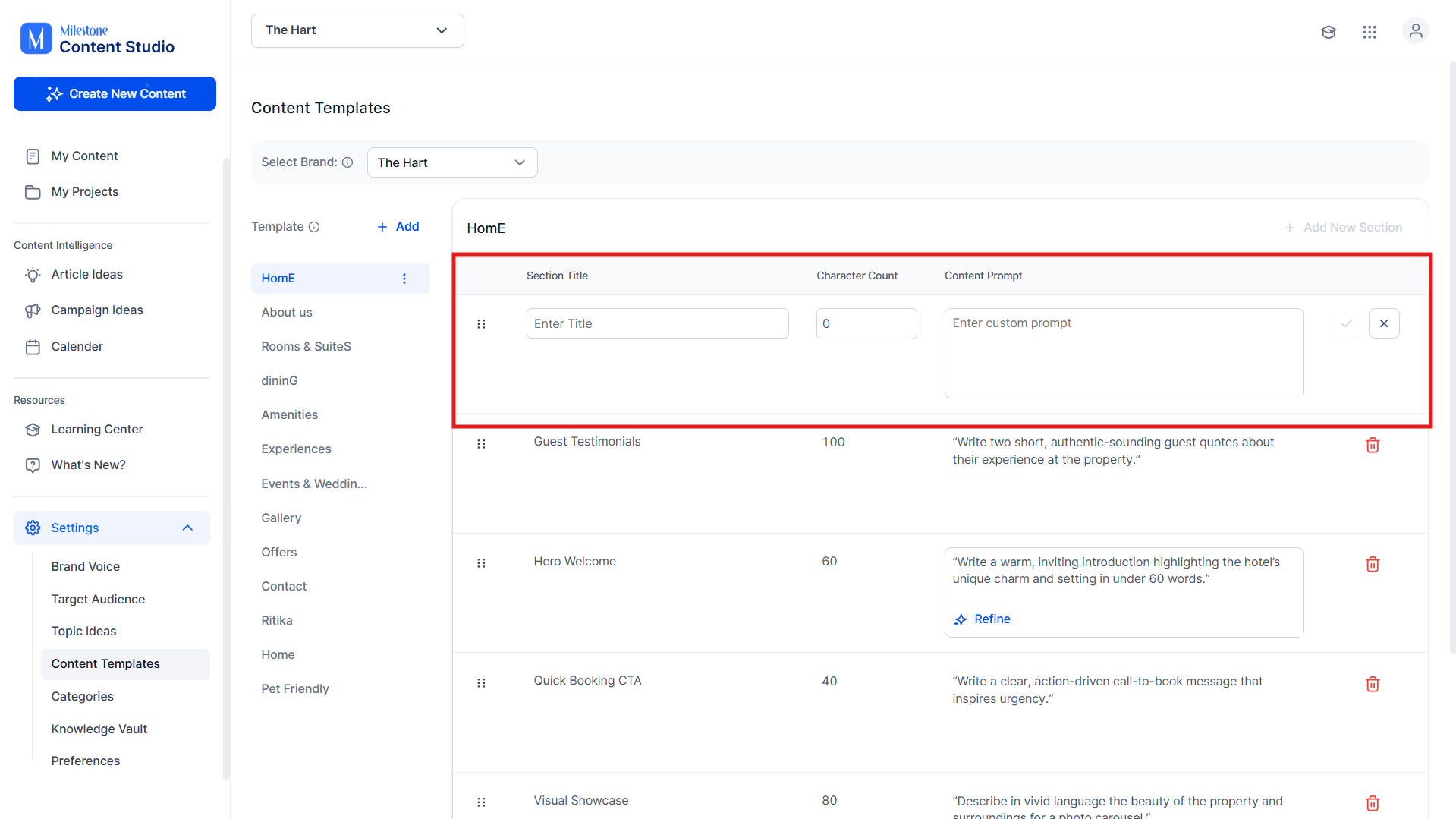Open Target Audience settings

click(x=98, y=600)
